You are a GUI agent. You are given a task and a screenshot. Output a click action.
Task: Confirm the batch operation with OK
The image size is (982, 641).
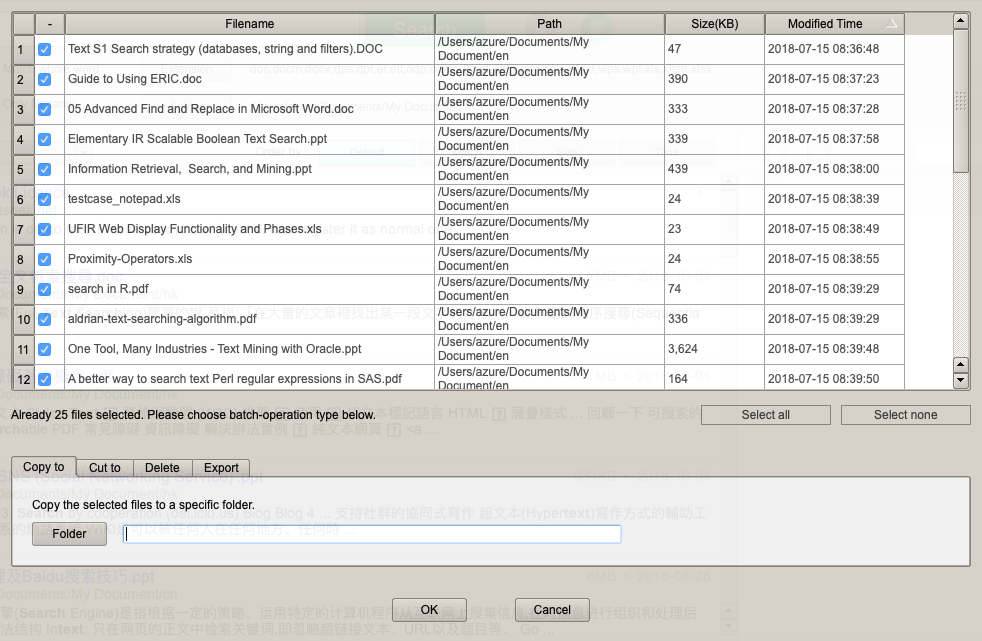[429, 609]
